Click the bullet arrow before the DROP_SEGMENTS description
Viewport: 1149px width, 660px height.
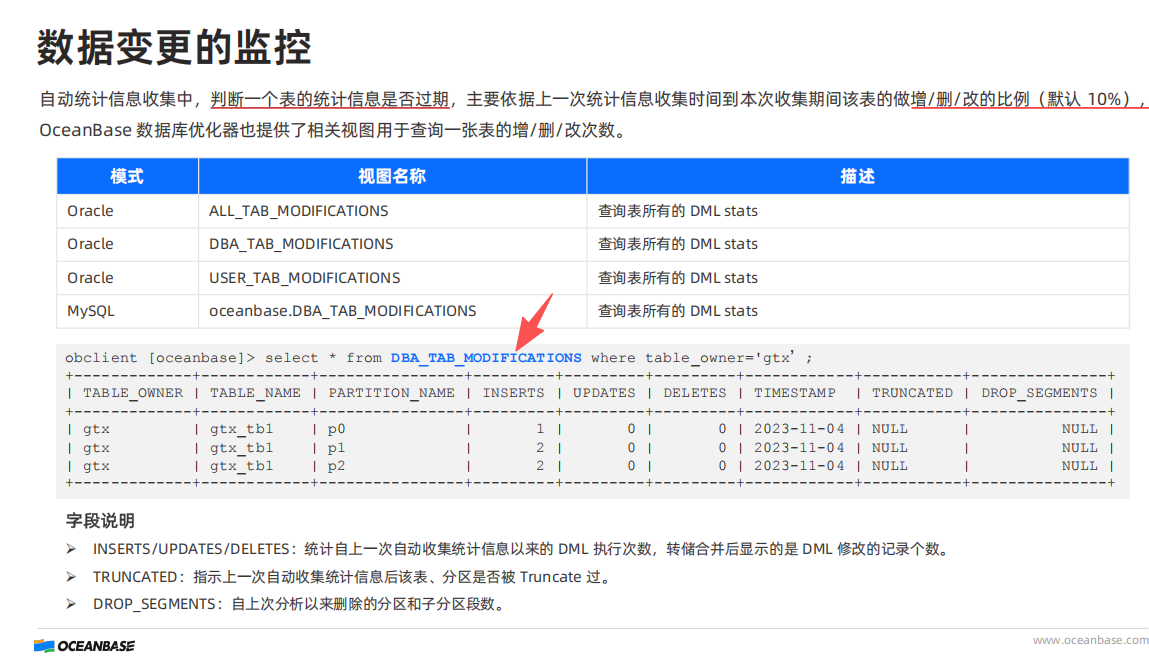click(x=71, y=604)
